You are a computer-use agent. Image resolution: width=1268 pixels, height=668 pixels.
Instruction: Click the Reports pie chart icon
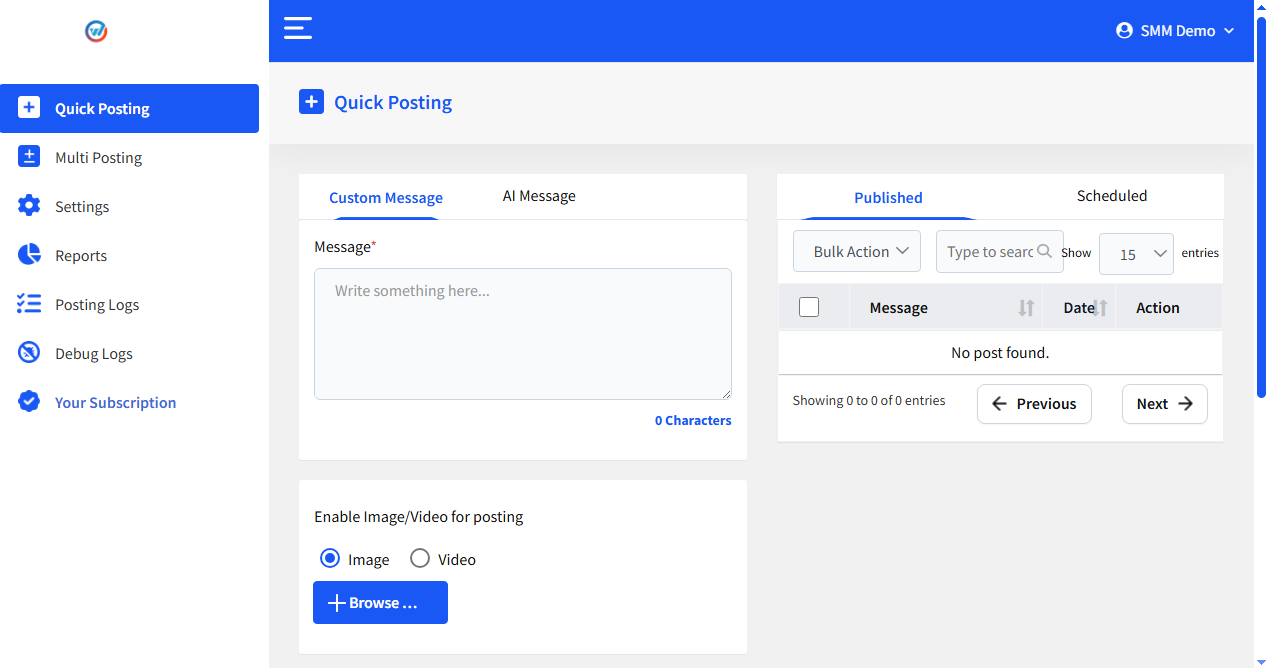tap(29, 255)
